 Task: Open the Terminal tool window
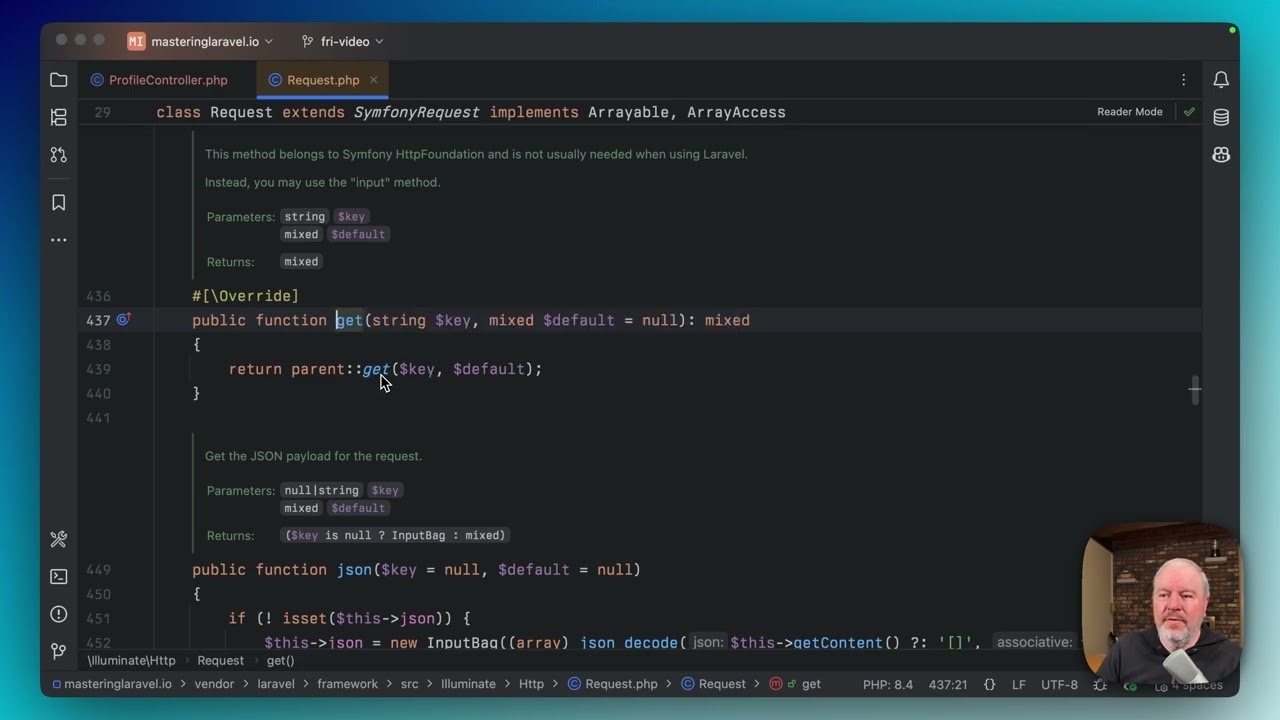pos(59,576)
